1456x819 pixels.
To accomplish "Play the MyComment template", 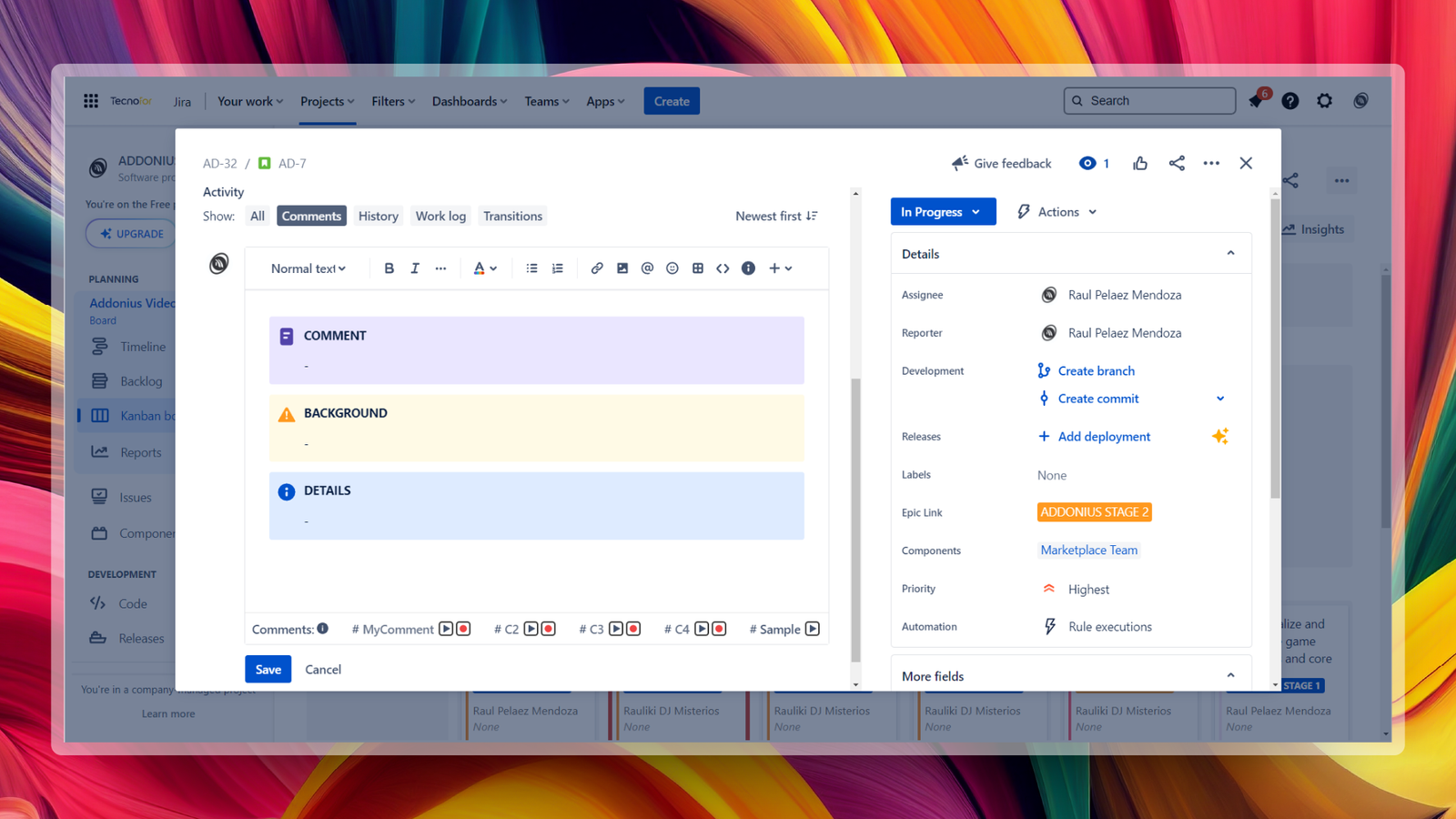I will click(x=446, y=629).
